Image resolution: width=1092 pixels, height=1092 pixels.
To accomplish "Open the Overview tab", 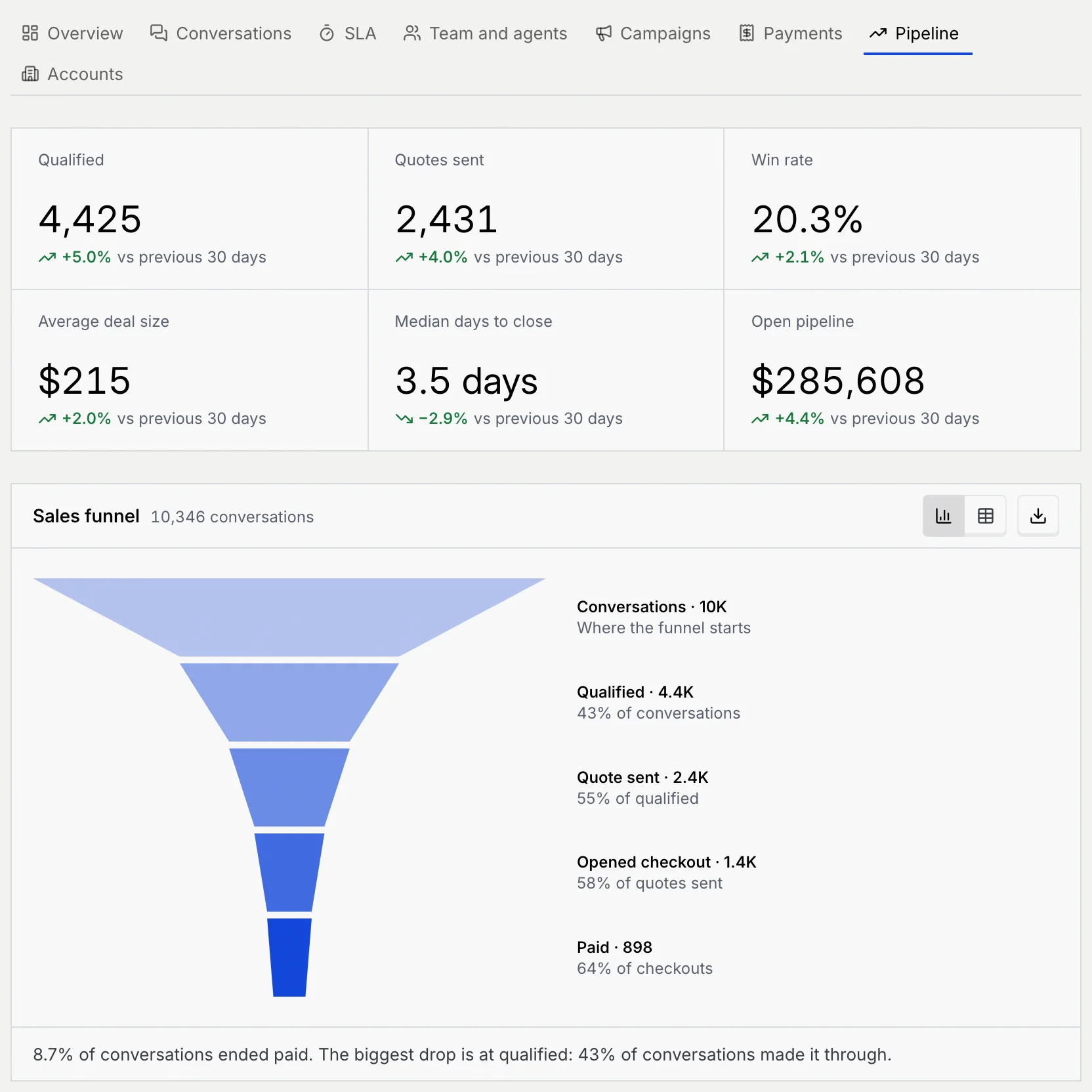I will click(x=72, y=33).
